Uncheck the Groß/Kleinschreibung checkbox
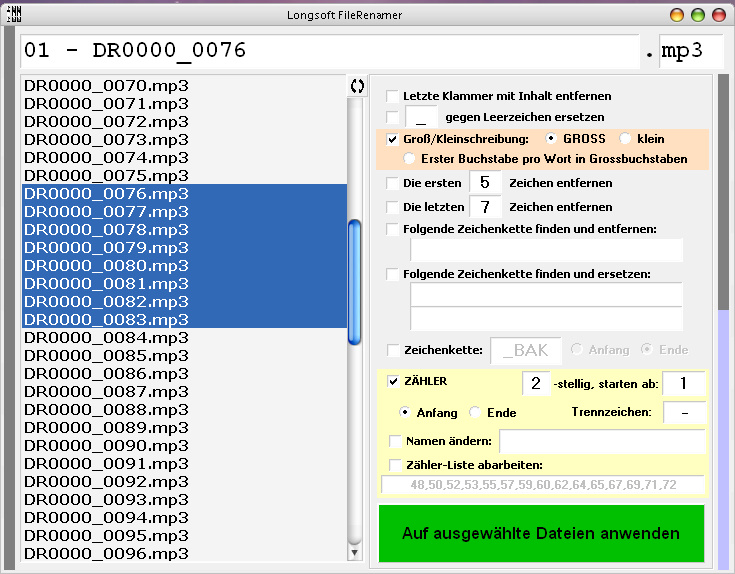 tap(393, 139)
